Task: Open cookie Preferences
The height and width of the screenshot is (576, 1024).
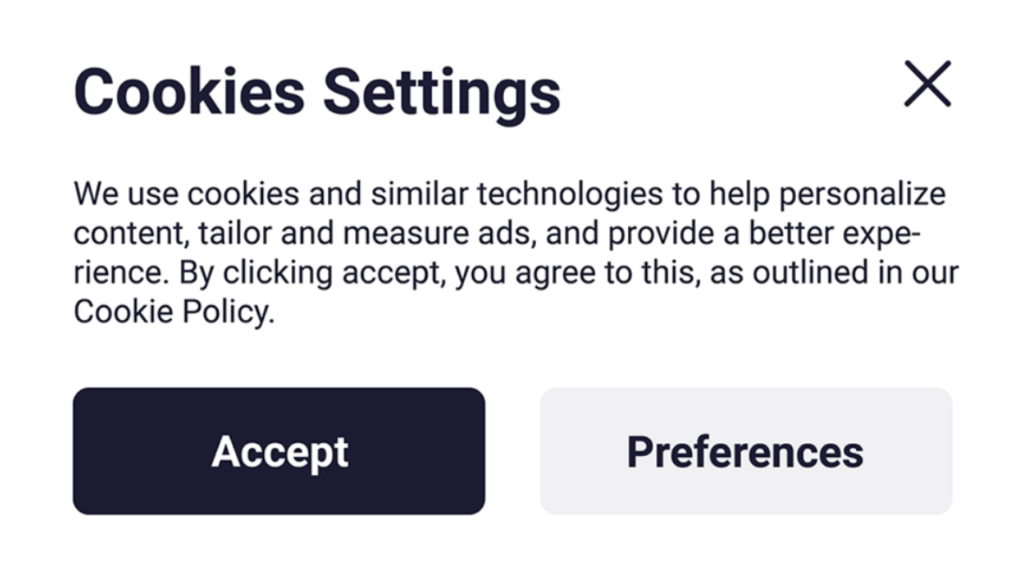Action: pyautogui.click(x=746, y=452)
